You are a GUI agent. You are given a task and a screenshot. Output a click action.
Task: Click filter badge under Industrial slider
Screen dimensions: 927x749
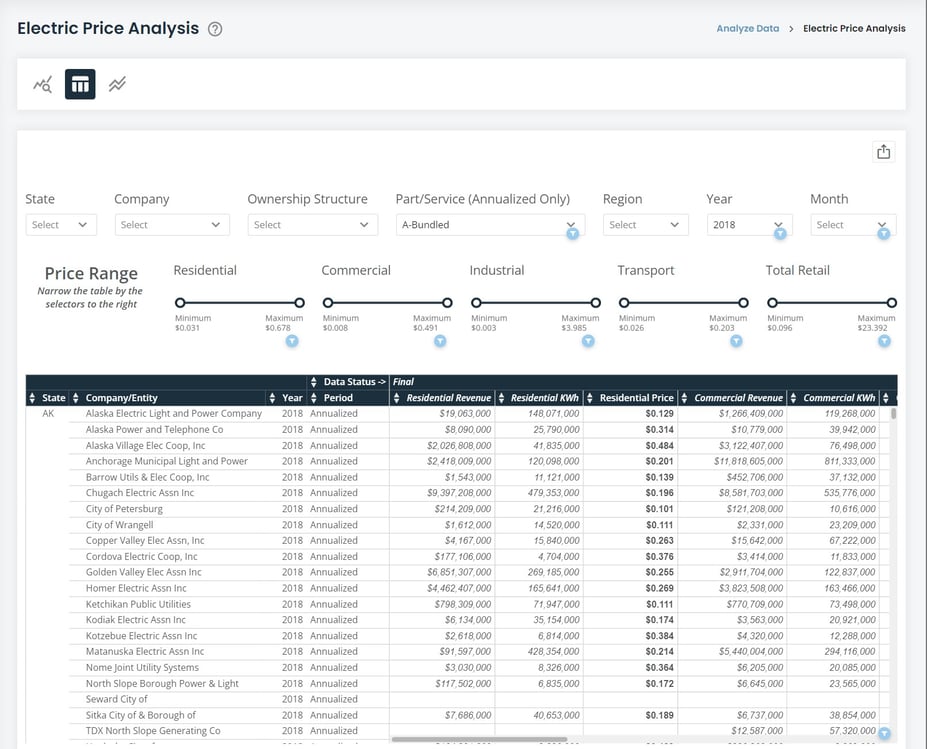pyautogui.click(x=588, y=341)
